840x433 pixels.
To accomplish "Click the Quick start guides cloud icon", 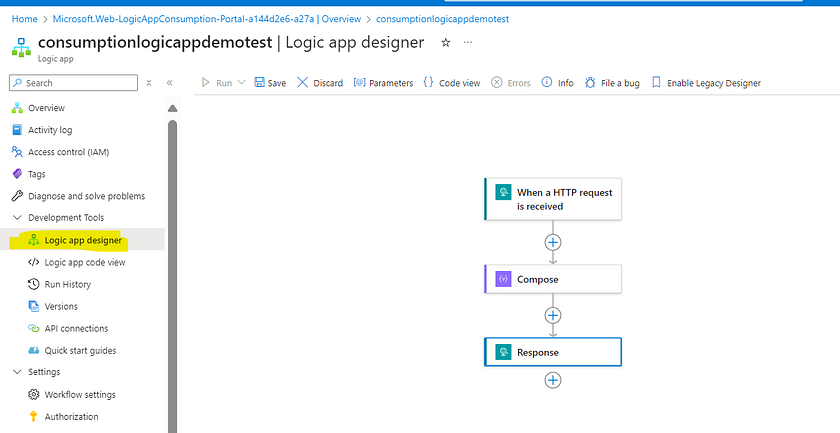I will pos(34,350).
